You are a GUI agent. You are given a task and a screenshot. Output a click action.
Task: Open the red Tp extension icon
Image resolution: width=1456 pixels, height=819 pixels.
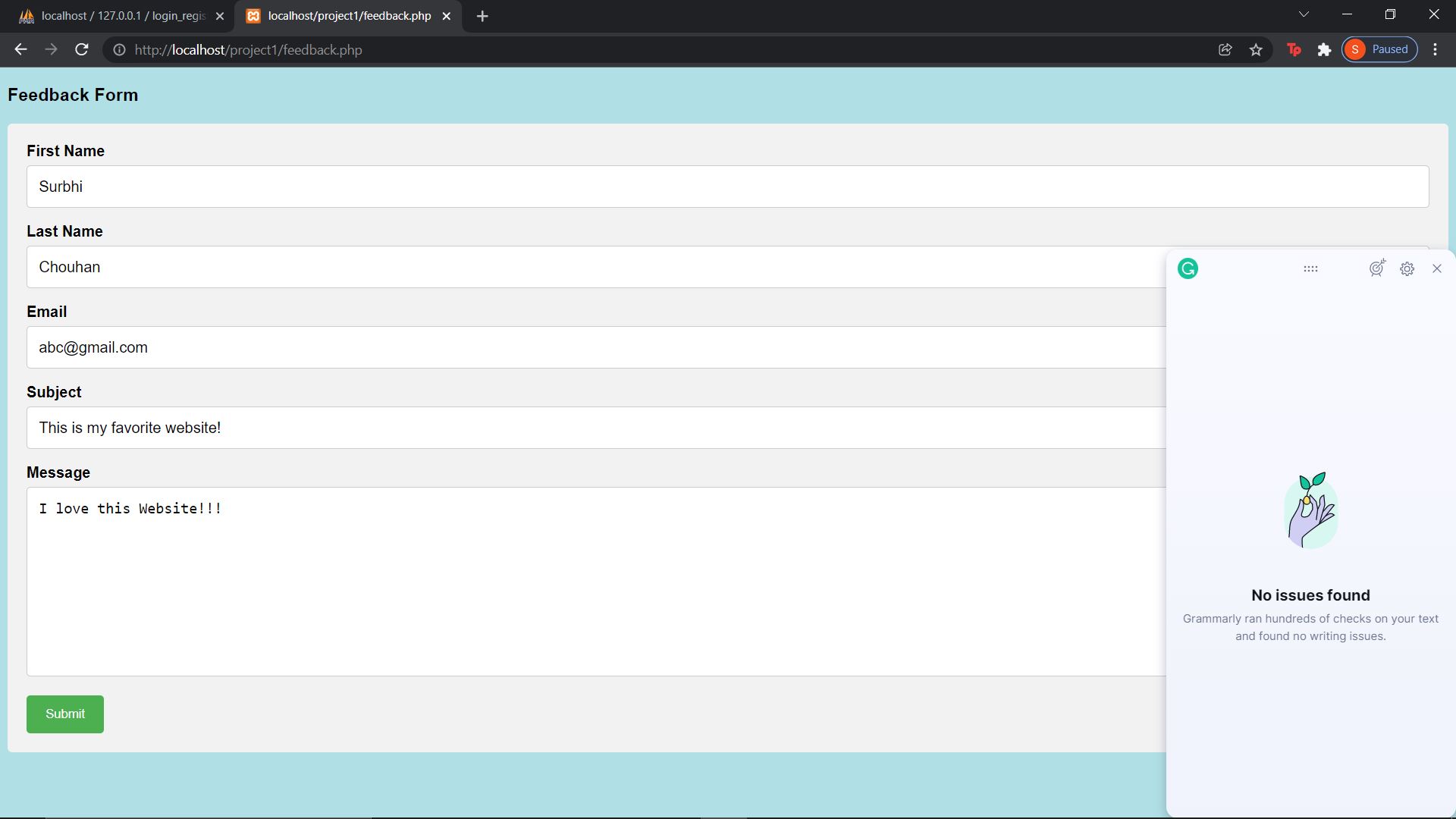1294,49
